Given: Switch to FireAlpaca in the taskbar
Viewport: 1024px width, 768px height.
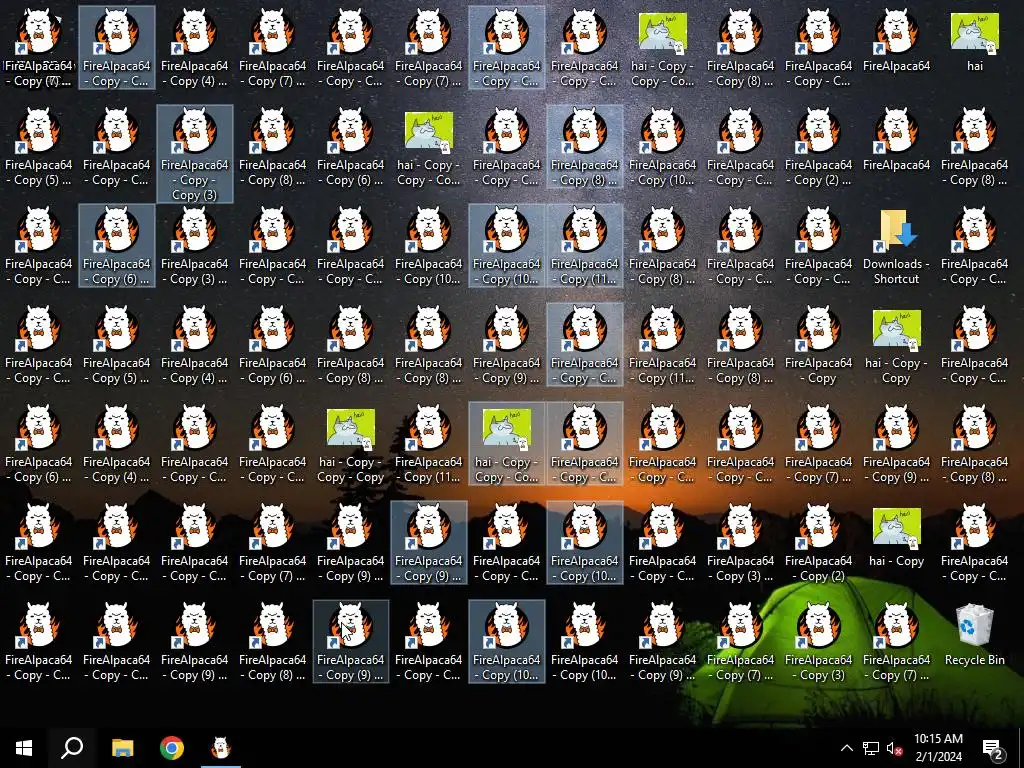Looking at the screenshot, I should point(221,748).
